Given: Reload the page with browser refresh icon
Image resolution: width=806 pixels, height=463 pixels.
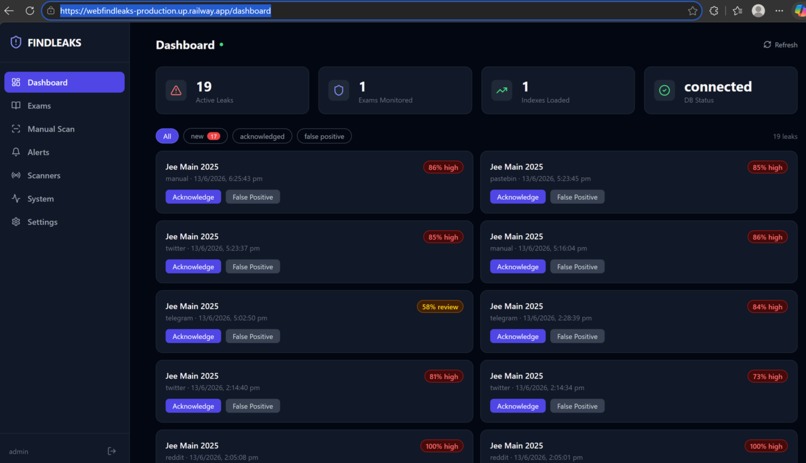Looking at the screenshot, I should click(x=30, y=11).
